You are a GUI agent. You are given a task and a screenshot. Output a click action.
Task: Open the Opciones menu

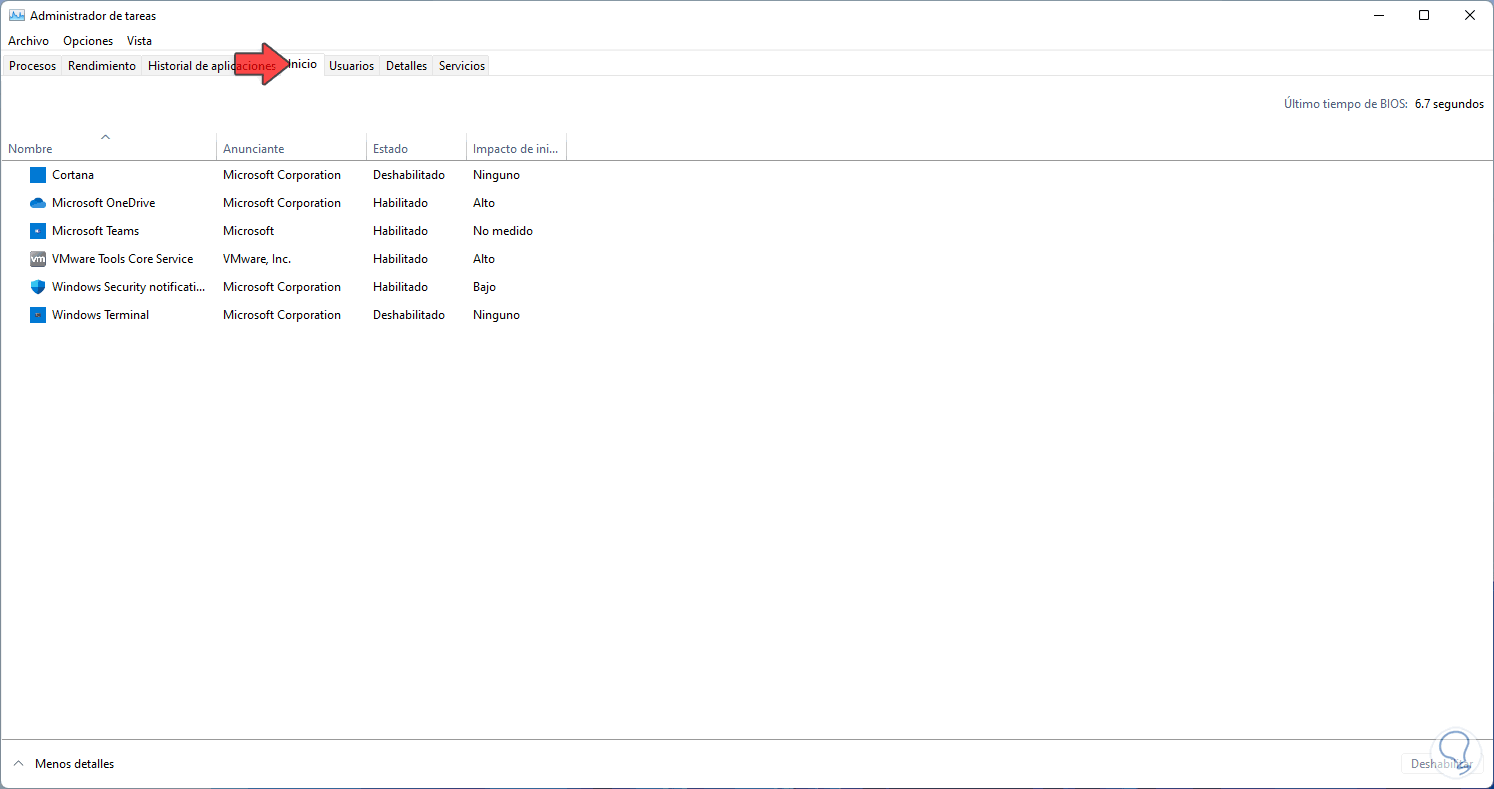88,41
